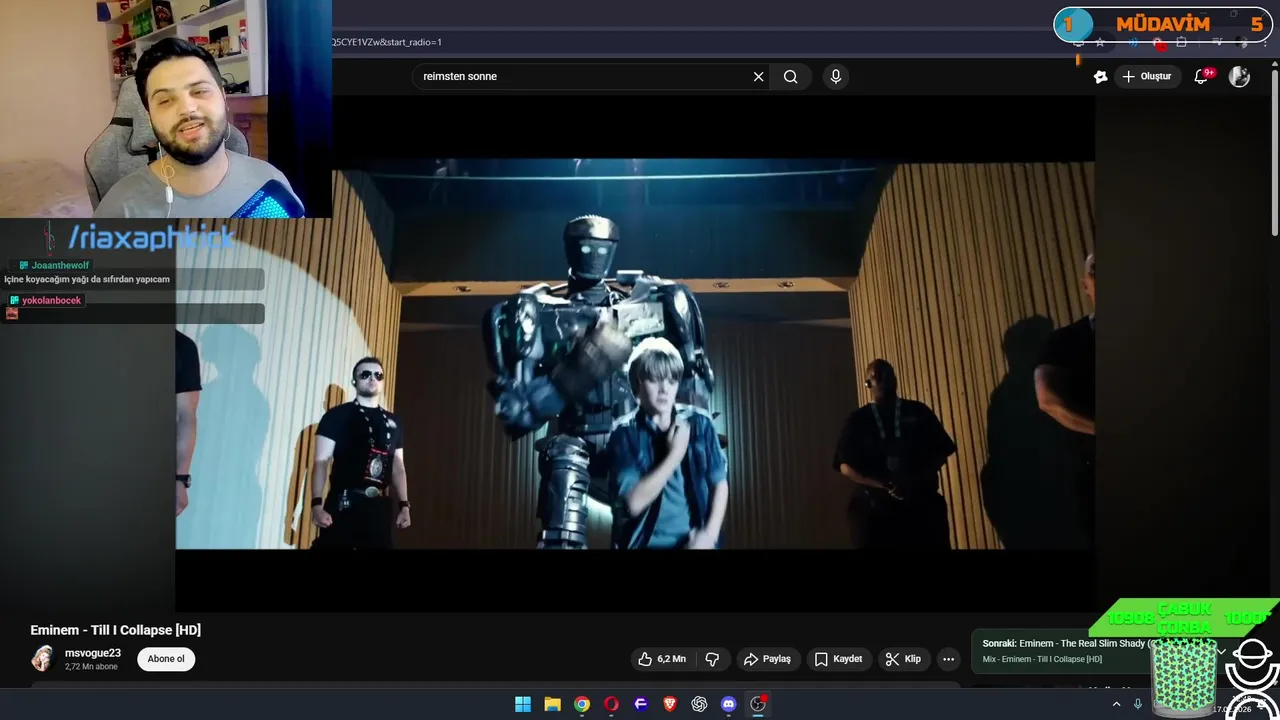1280x720 pixels.
Task: Create a clip using Klip
Action: (x=903, y=659)
